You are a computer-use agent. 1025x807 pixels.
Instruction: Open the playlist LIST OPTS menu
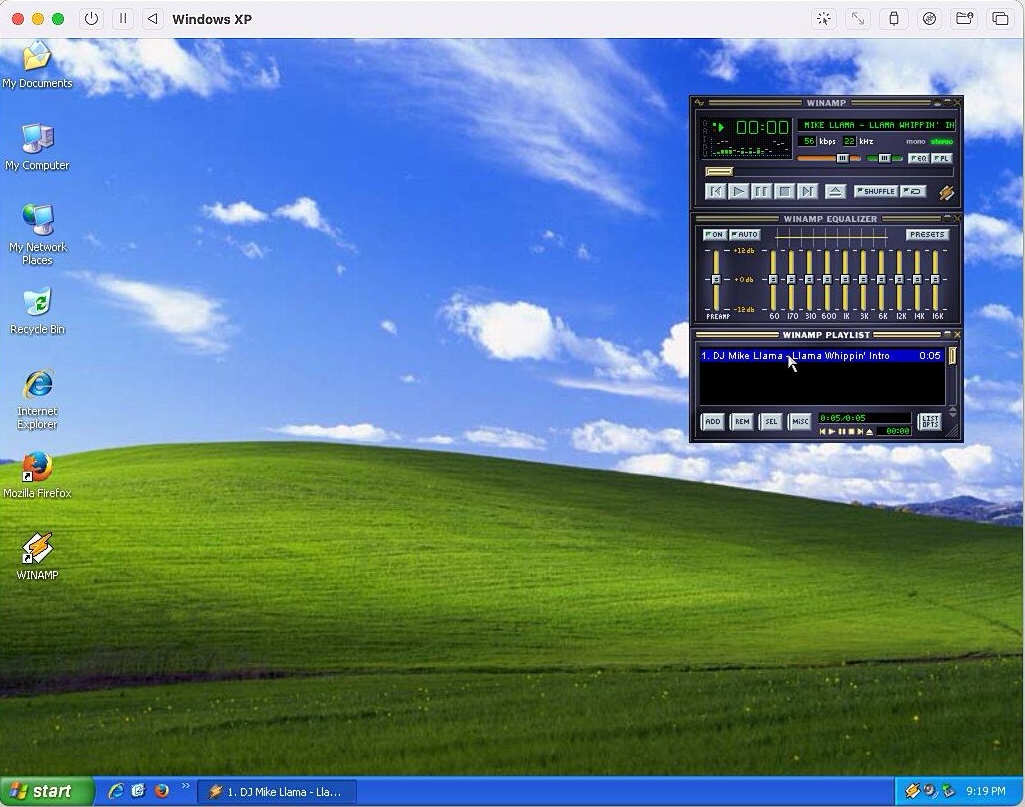[x=930, y=421]
